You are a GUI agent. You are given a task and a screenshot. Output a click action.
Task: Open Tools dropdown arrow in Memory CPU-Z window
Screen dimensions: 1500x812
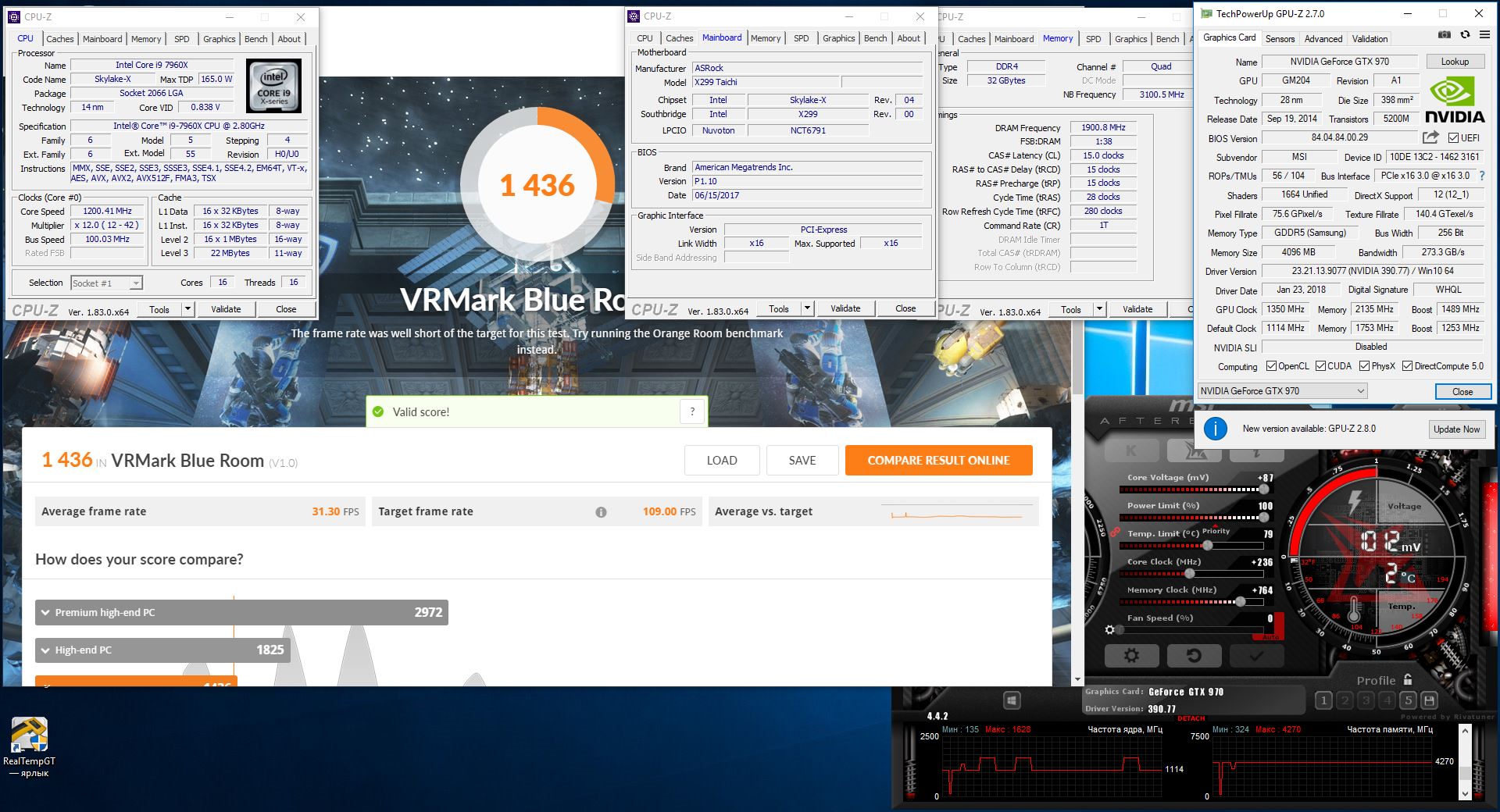point(1099,309)
